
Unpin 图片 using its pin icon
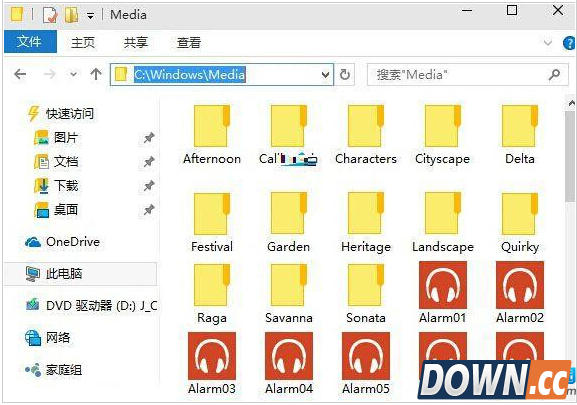coord(149,138)
